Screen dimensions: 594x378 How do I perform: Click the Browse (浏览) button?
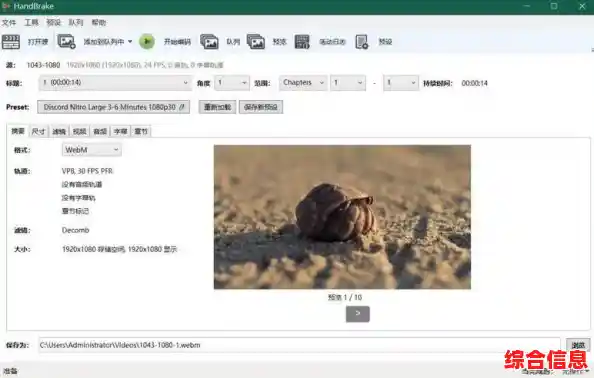click(x=578, y=345)
